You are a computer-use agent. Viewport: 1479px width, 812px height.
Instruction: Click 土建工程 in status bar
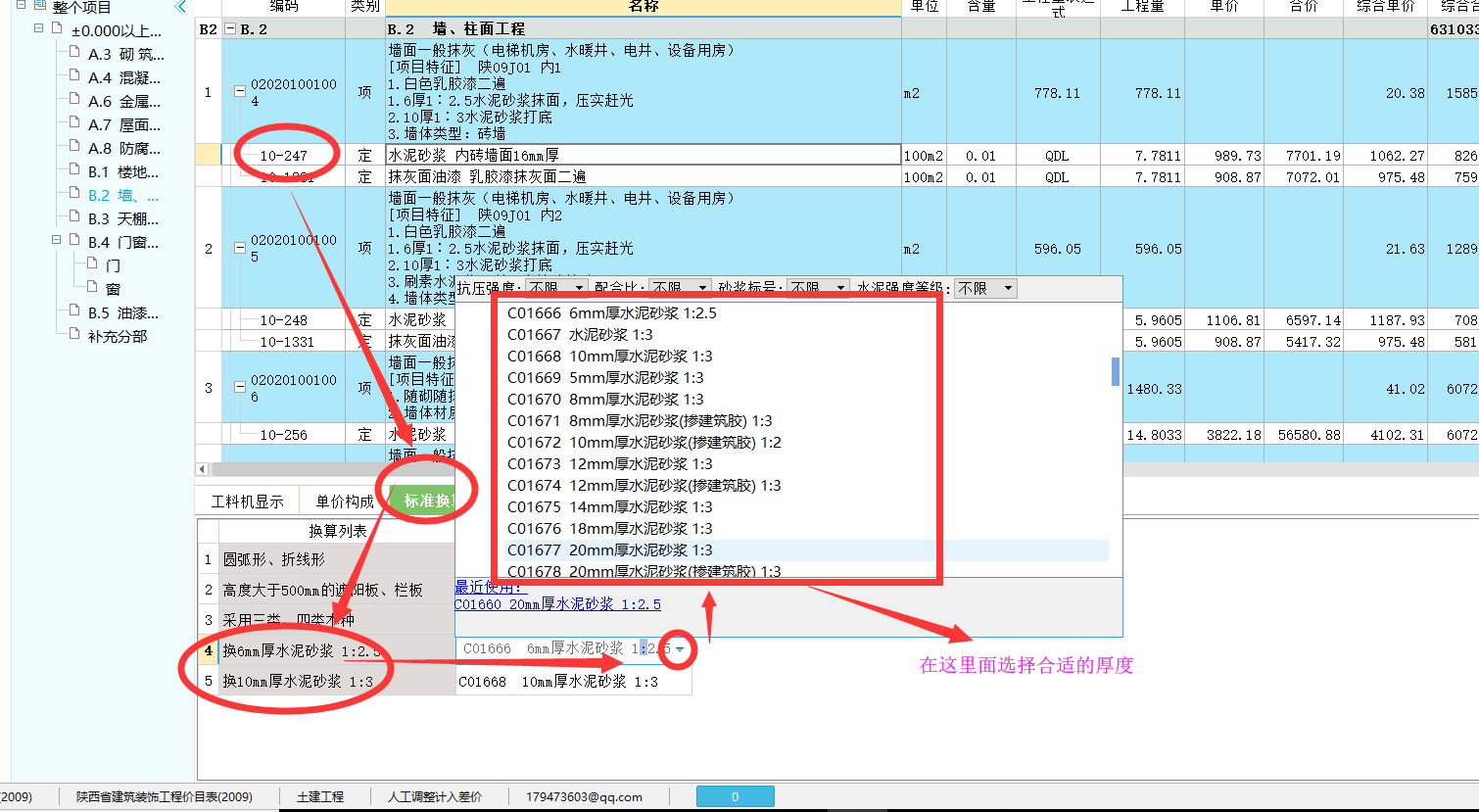[320, 797]
